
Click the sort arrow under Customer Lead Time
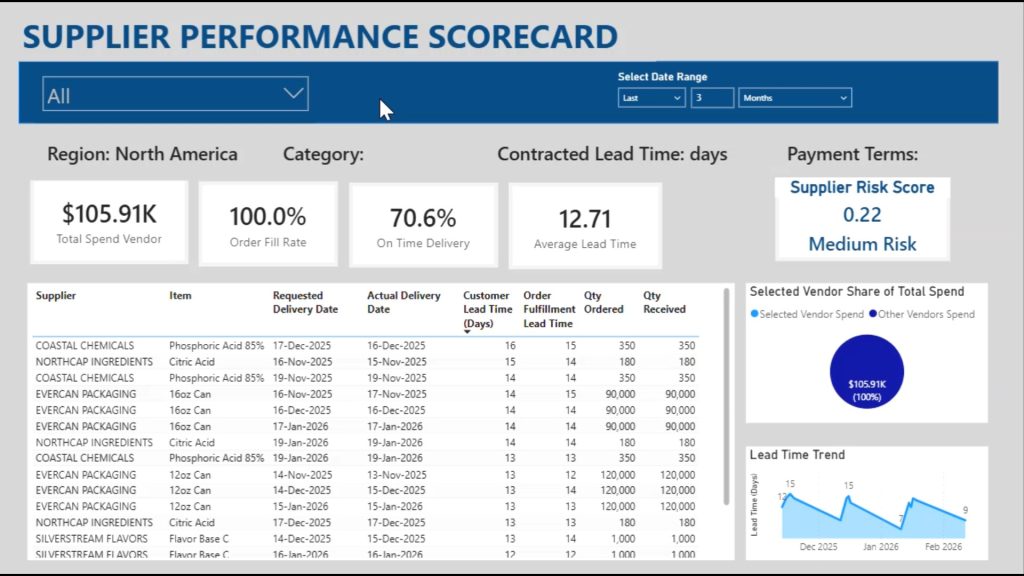[x=467, y=331]
